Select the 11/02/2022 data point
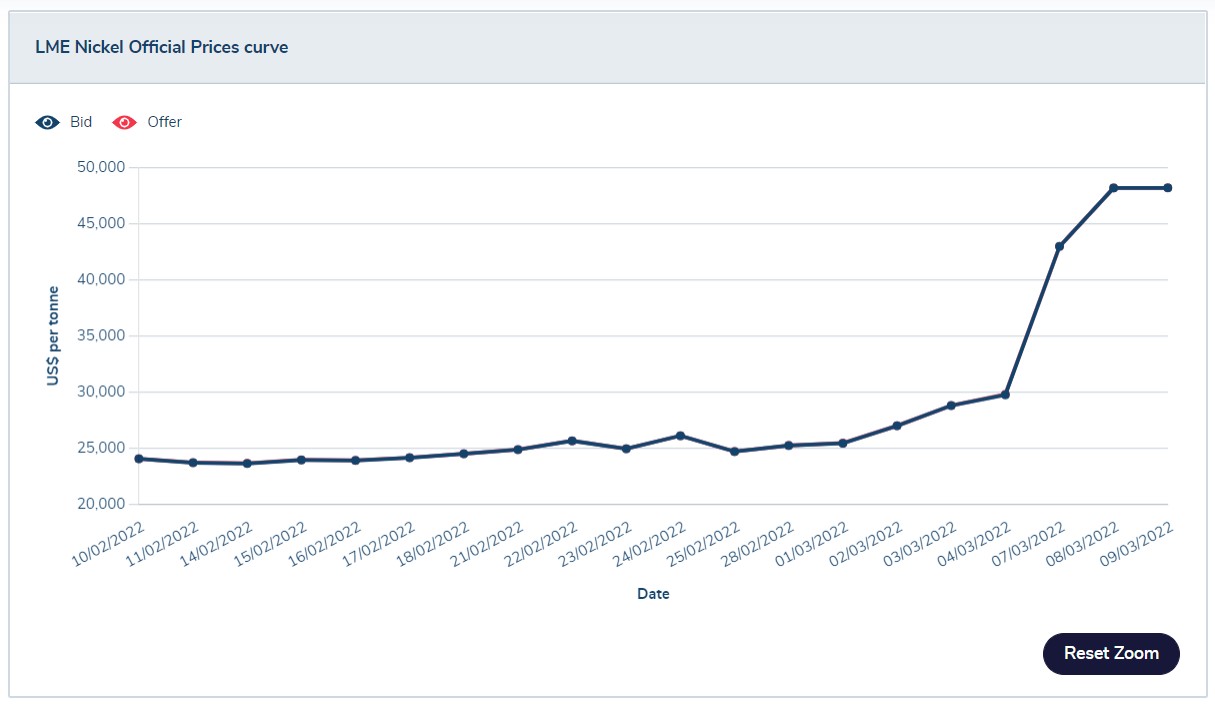Viewport: 1215px width, 705px height. pyautogui.click(x=193, y=462)
